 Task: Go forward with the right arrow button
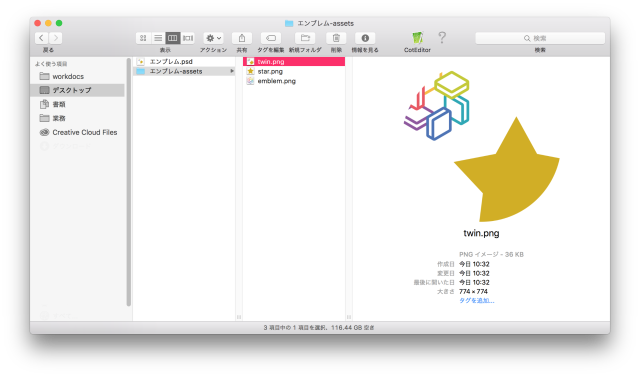(x=56, y=38)
